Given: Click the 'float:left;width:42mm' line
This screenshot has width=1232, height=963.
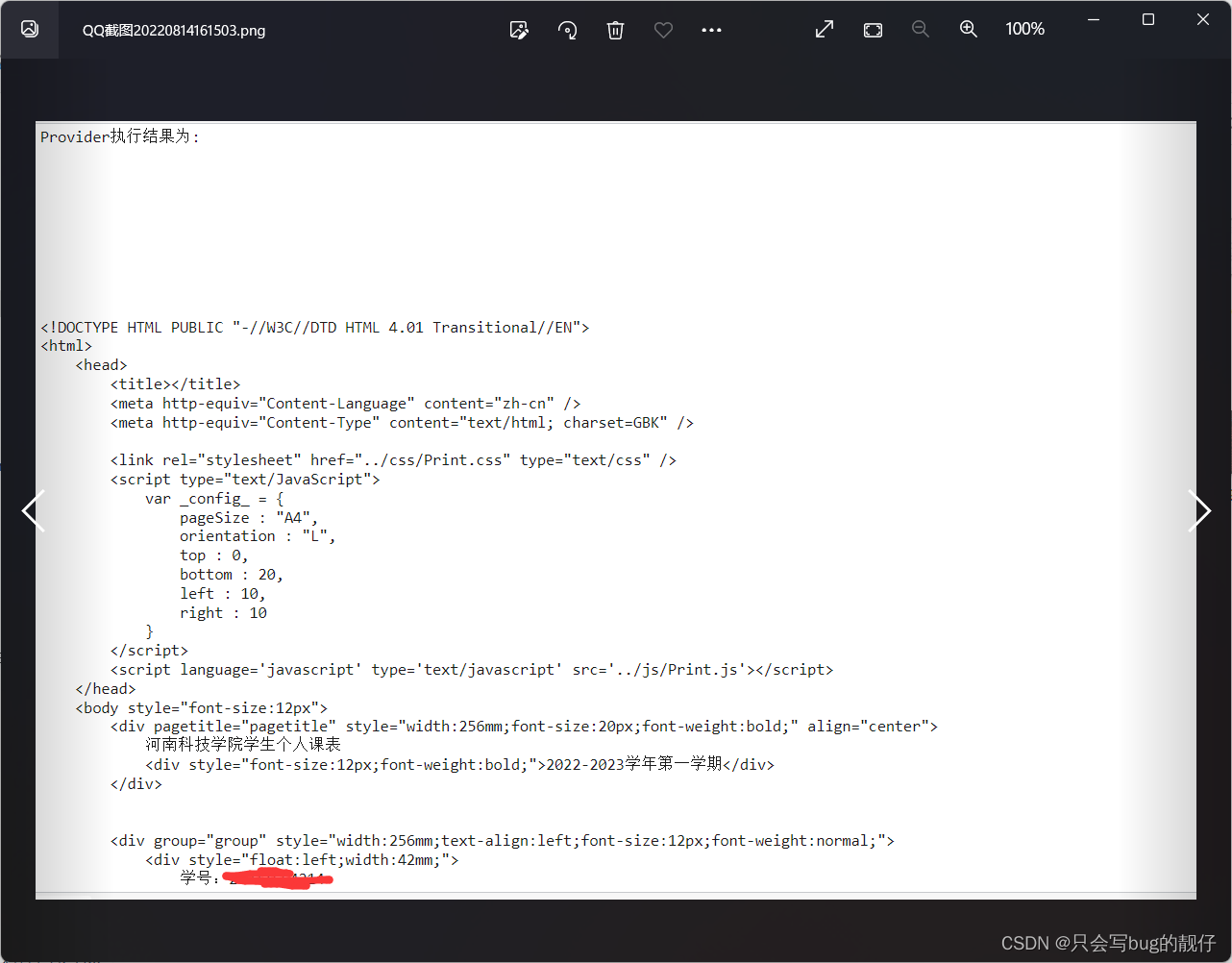Looking at the screenshot, I should tap(302, 859).
